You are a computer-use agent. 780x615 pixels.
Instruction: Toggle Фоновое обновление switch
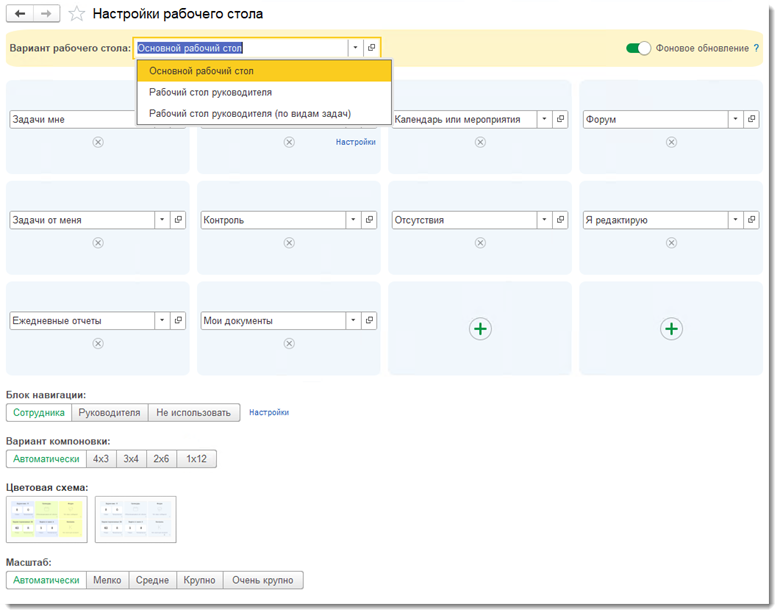[638, 48]
